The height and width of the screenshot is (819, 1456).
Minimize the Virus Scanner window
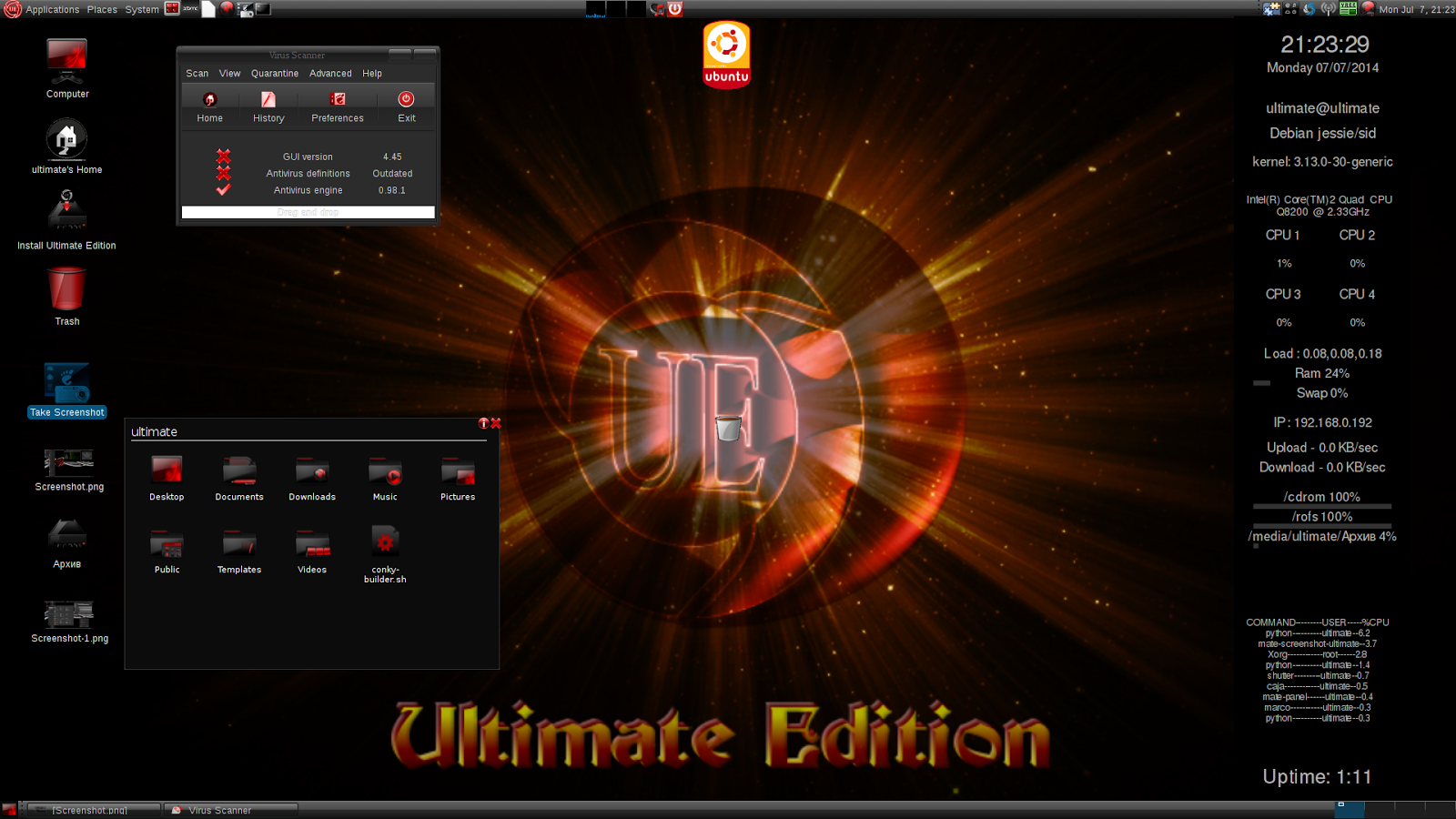point(399,55)
